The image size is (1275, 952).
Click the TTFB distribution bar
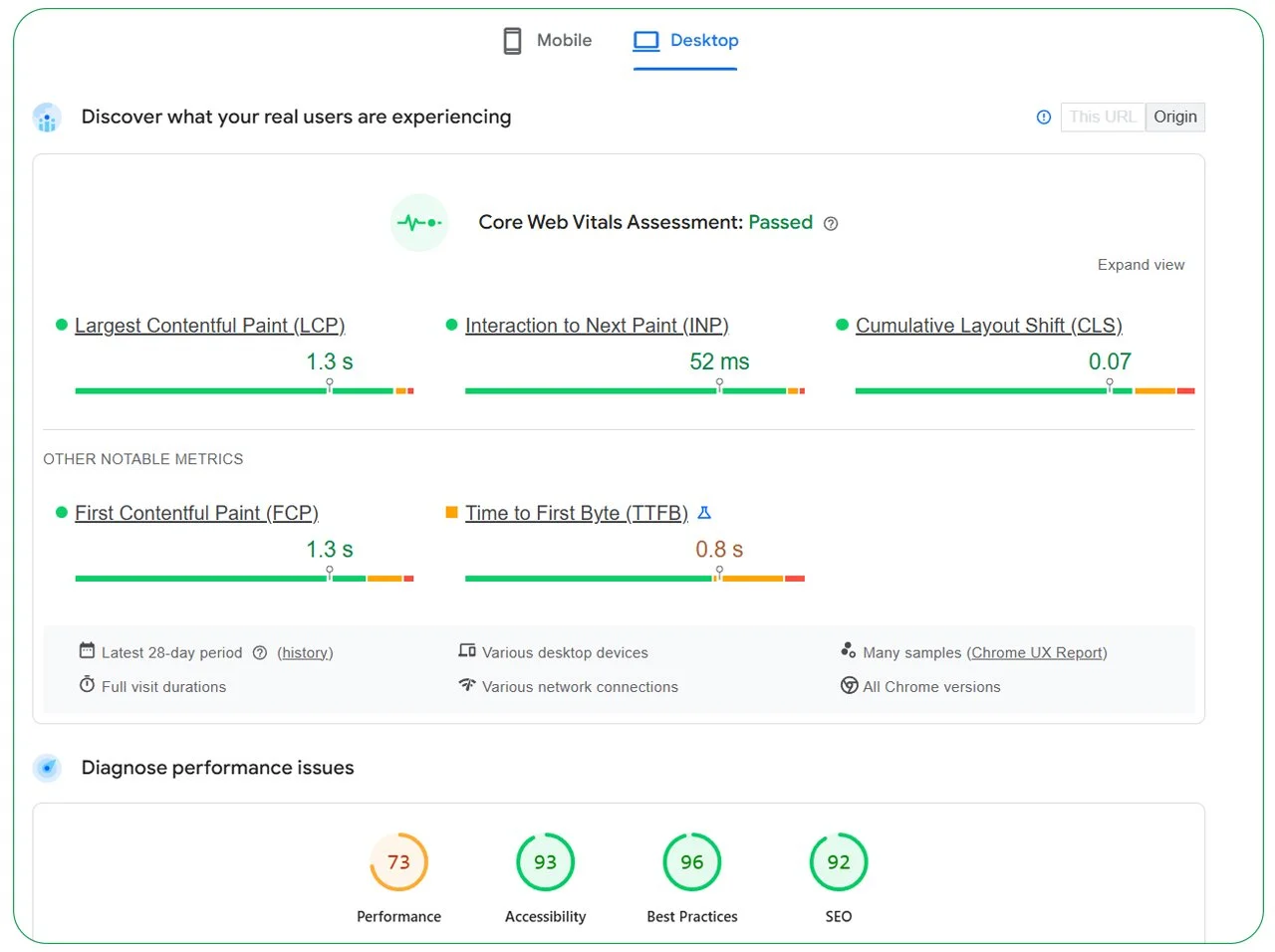(x=635, y=579)
